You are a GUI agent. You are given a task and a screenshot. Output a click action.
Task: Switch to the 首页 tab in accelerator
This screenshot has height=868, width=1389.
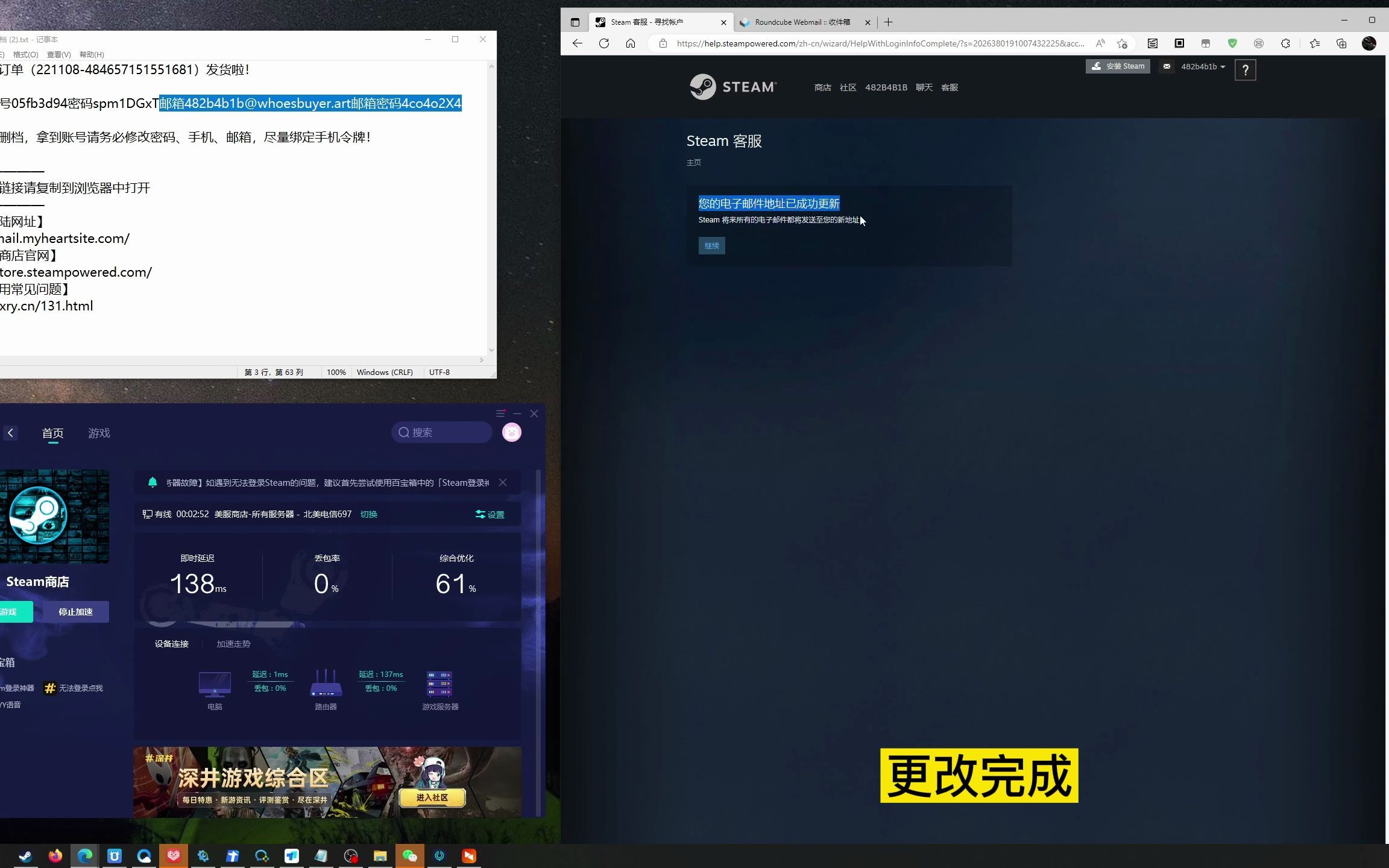[52, 433]
